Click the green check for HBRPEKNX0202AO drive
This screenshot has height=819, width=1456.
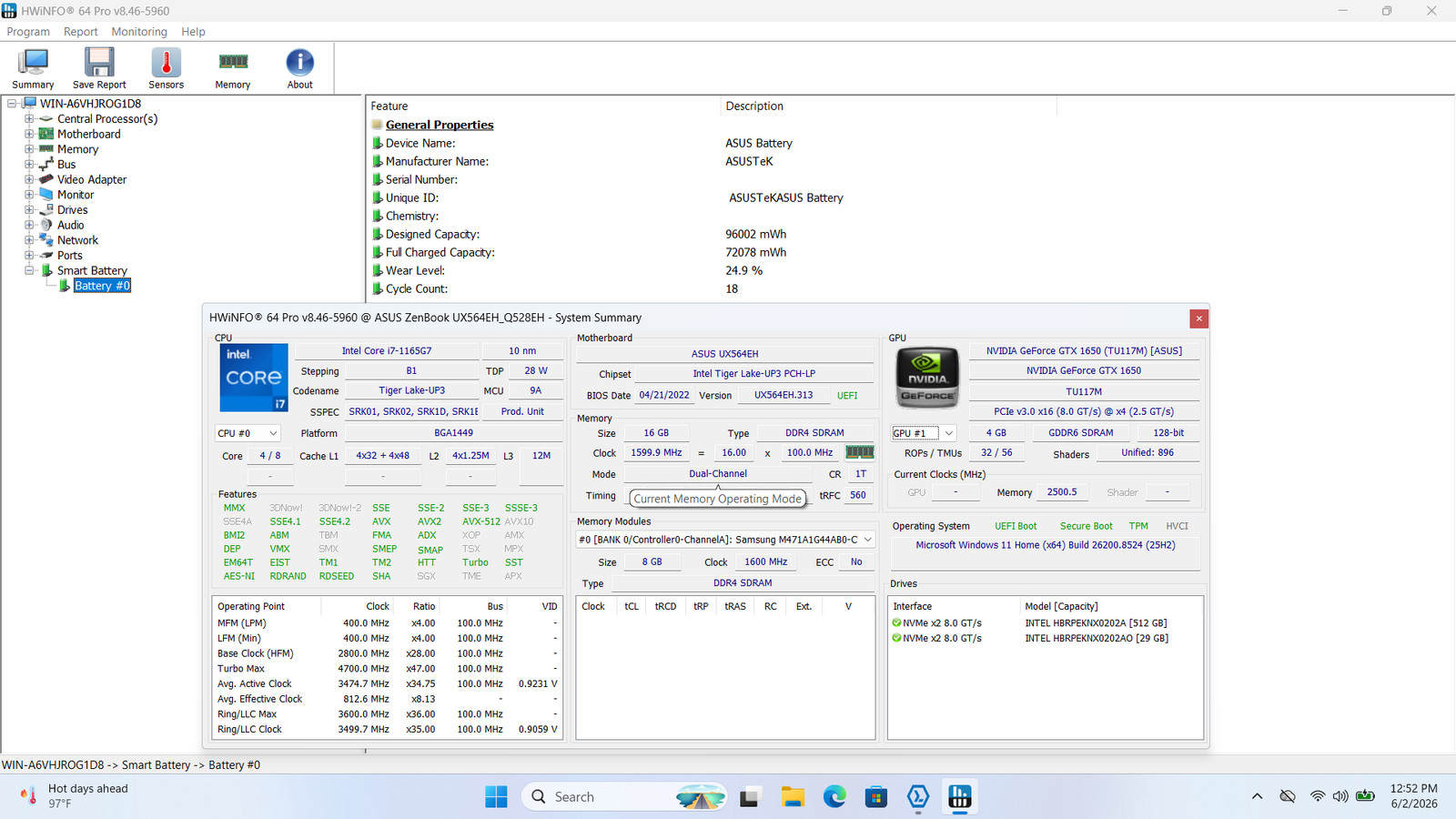pyautogui.click(x=896, y=638)
